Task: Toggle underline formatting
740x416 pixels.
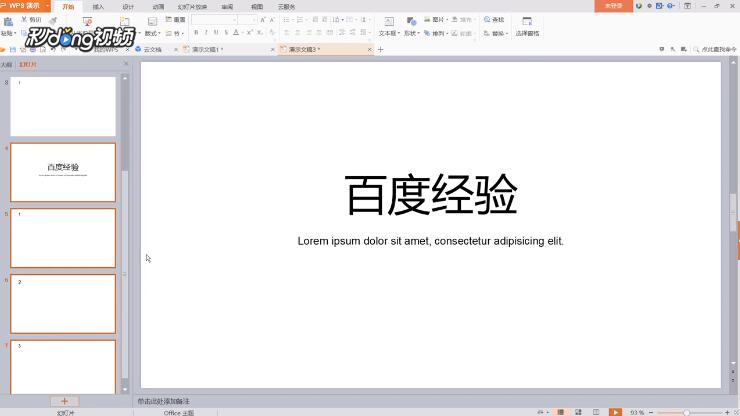Action: [216, 33]
